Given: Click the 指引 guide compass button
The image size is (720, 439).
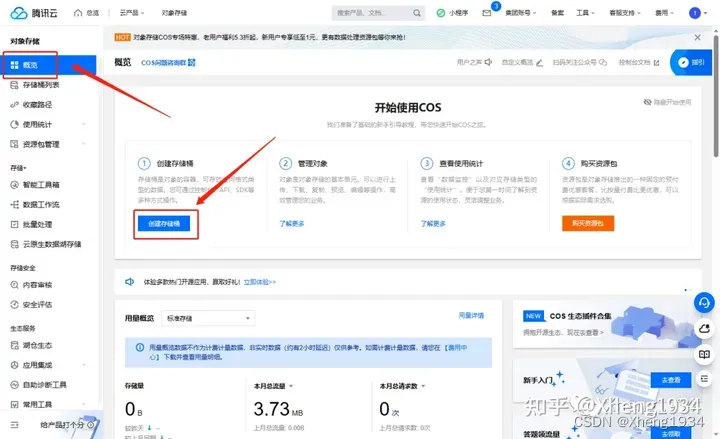Looking at the screenshot, I should click(x=692, y=62).
